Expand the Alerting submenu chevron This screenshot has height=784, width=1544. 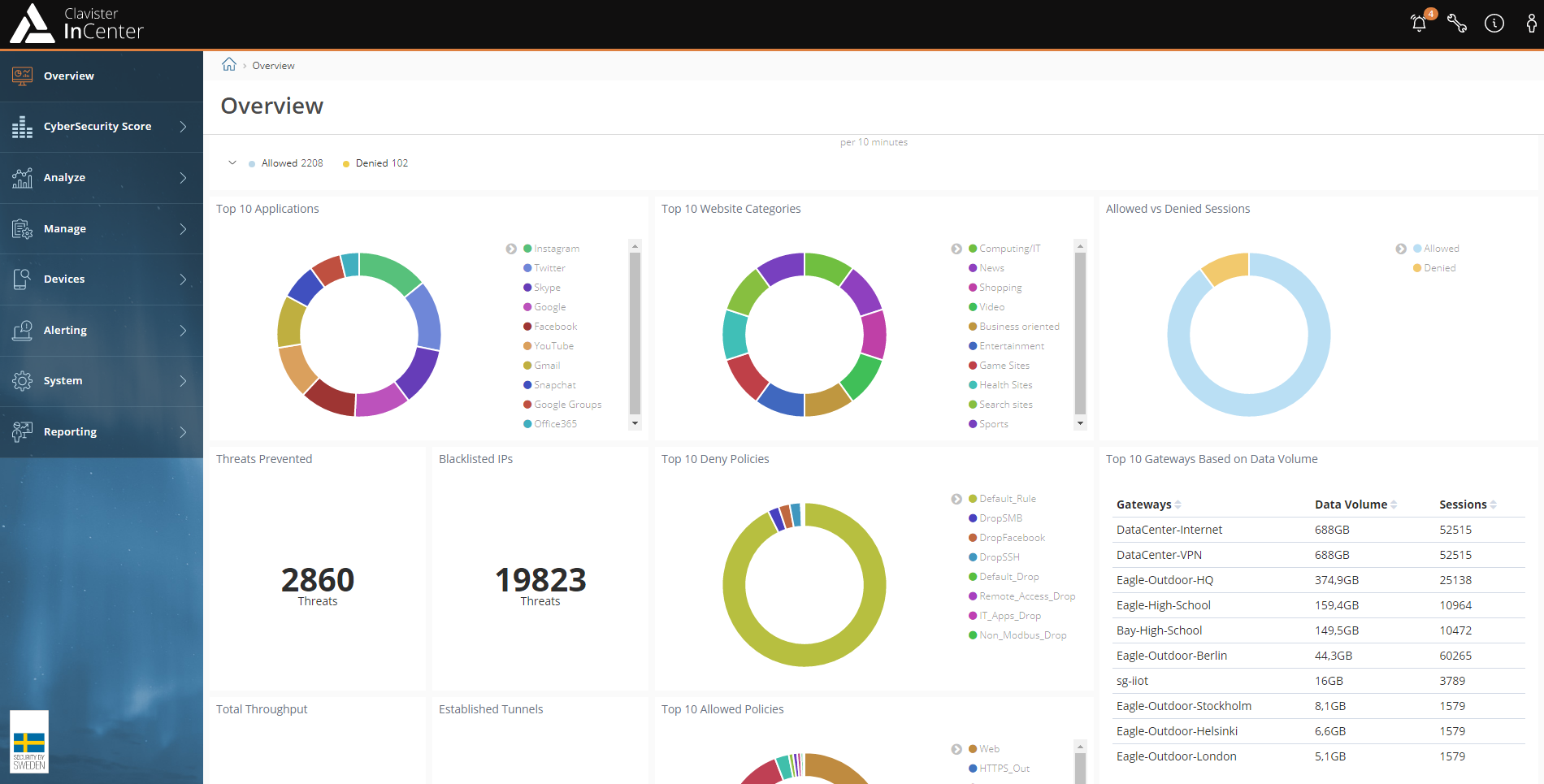[183, 331]
